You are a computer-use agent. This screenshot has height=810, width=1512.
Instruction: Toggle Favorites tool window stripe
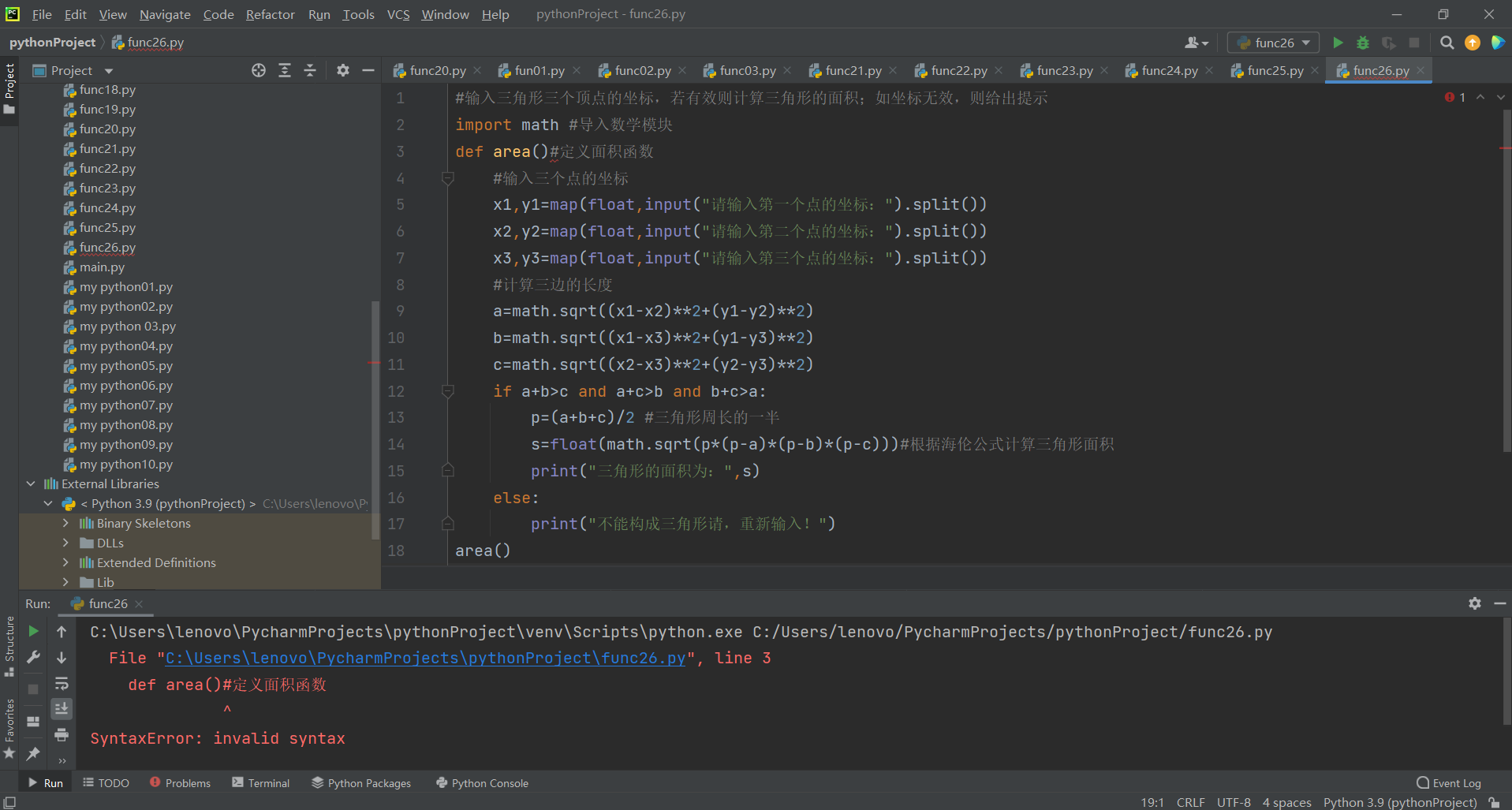(x=9, y=727)
